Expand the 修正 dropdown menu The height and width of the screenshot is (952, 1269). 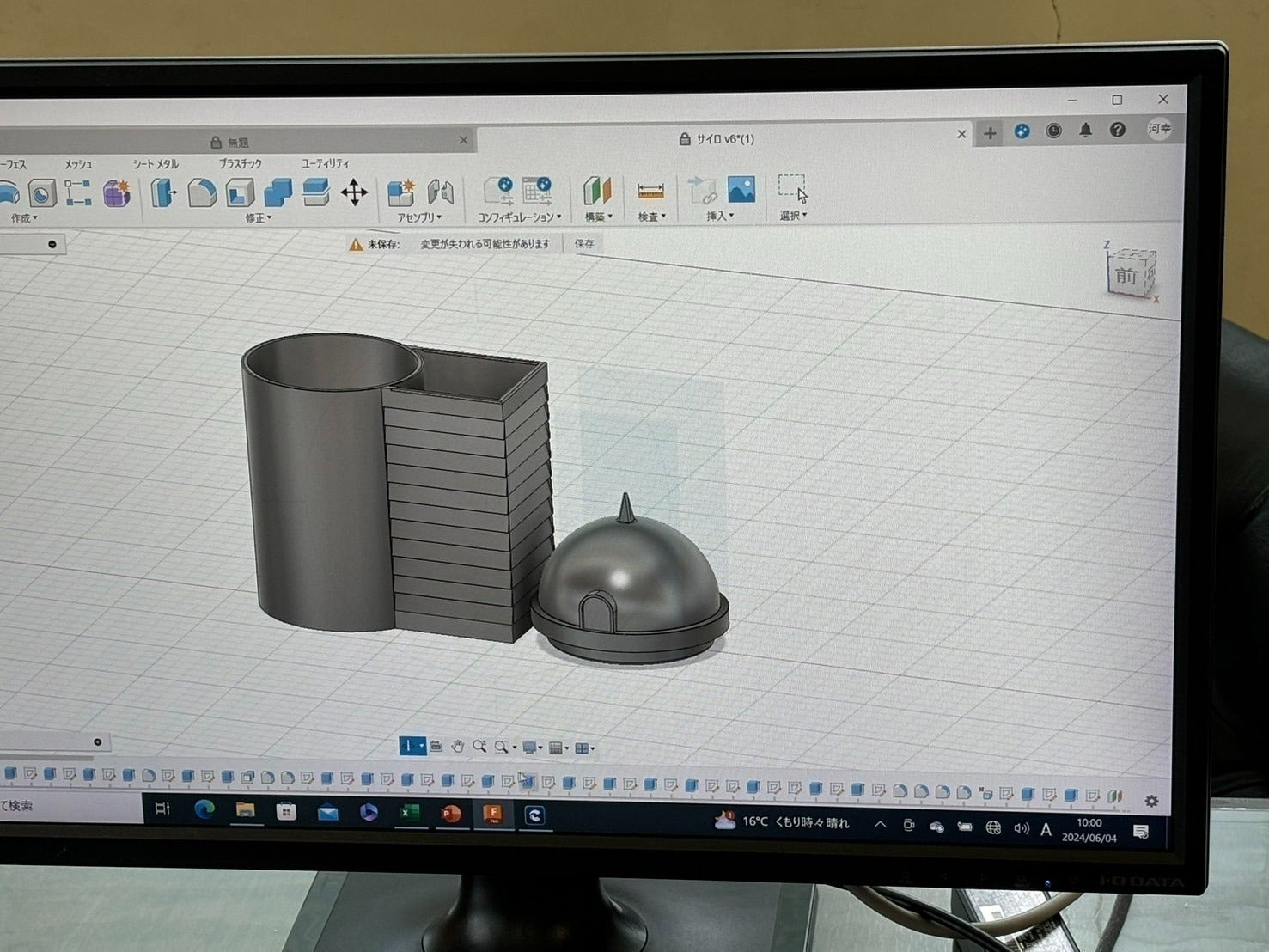click(258, 218)
